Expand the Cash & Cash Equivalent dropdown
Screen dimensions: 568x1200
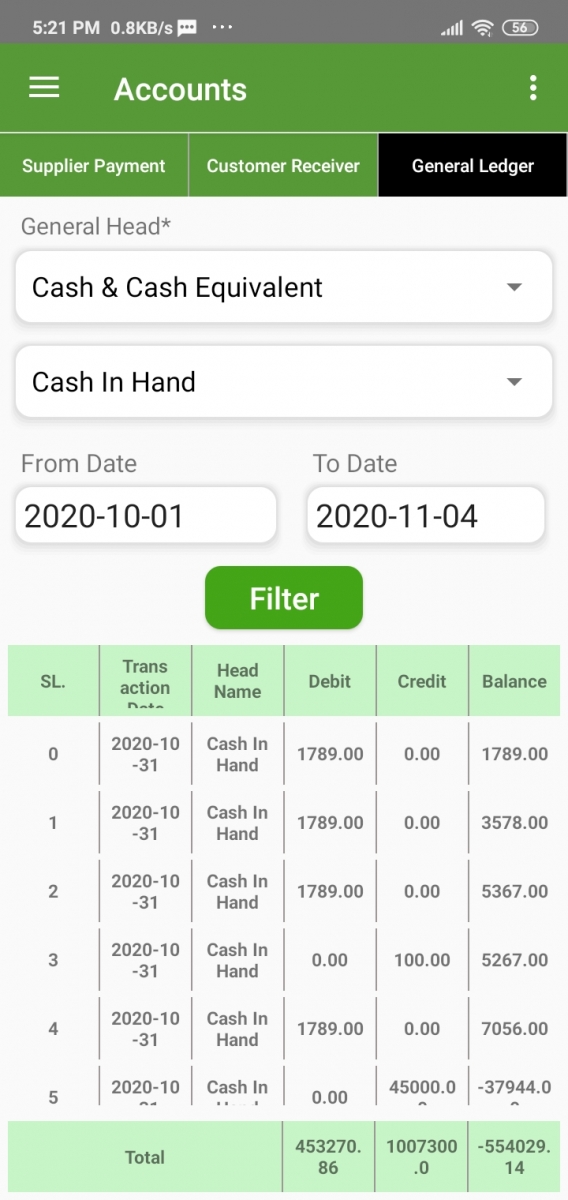coord(284,287)
